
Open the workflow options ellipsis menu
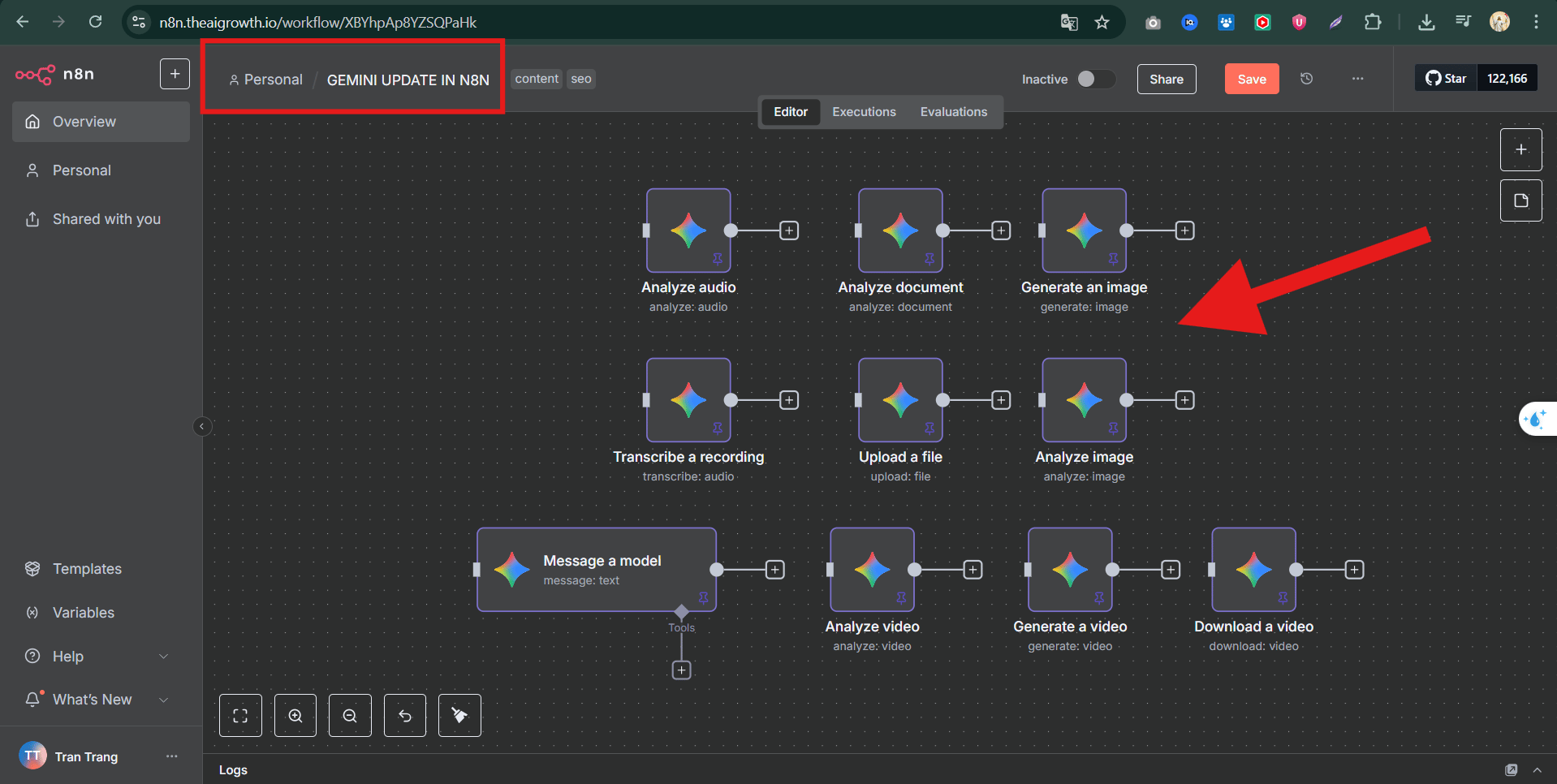(1357, 79)
